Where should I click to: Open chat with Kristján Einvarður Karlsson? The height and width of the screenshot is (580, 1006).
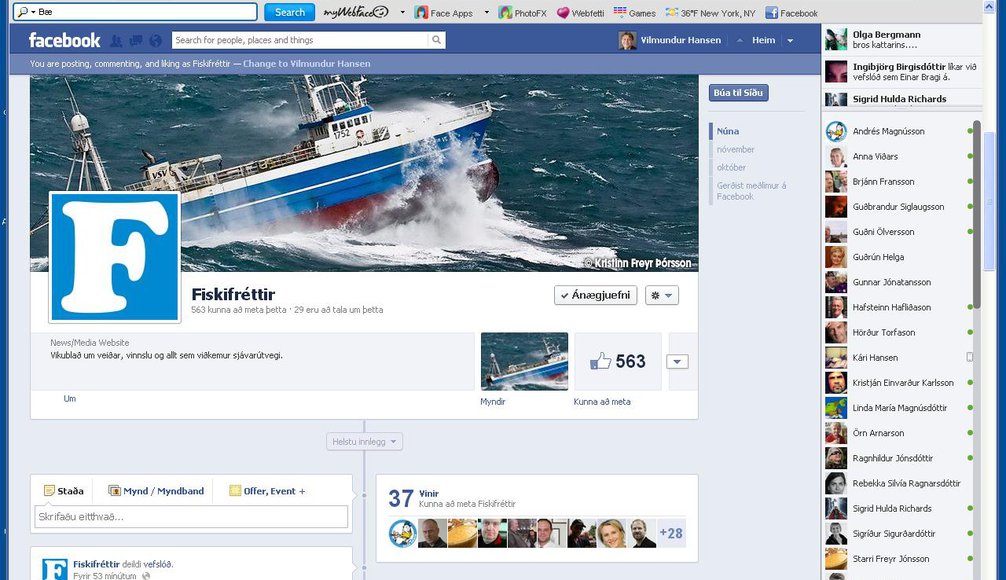coord(899,383)
